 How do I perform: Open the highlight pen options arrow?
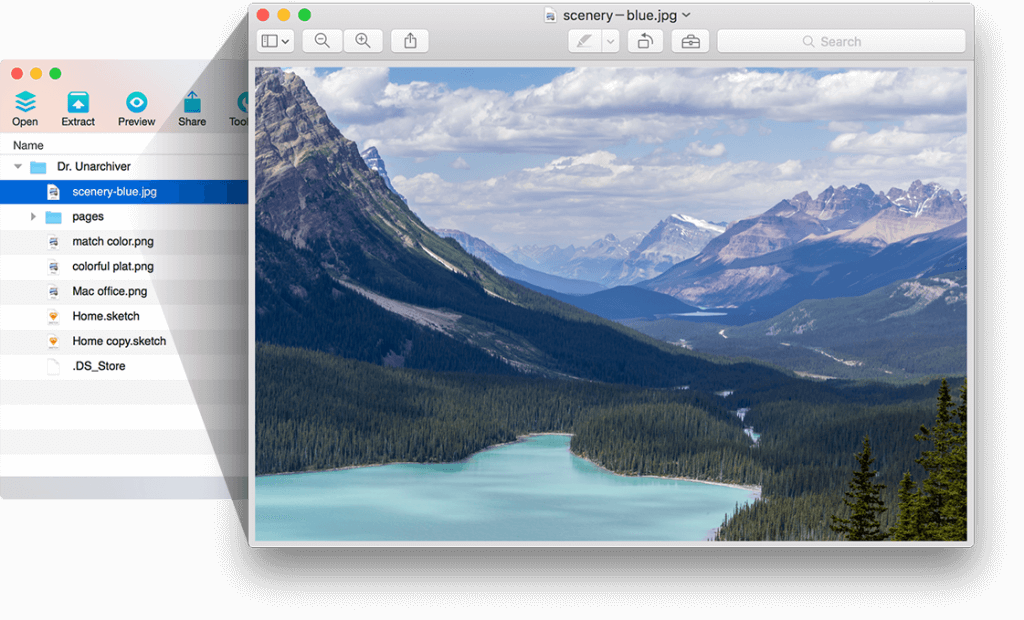tap(611, 42)
